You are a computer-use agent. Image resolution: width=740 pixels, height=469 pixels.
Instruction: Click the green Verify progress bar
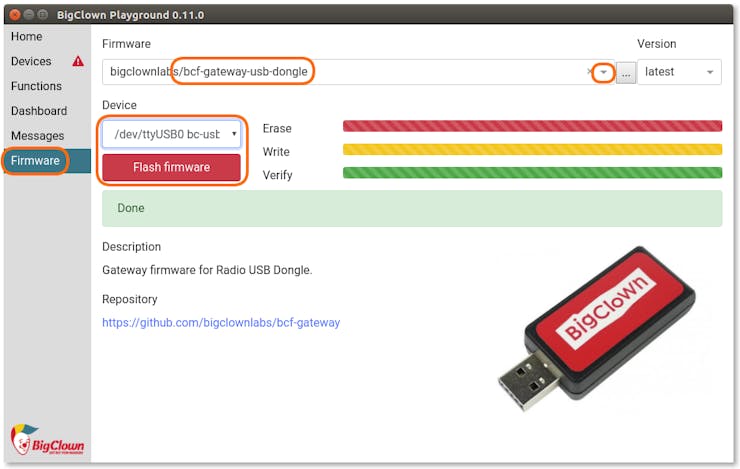tap(532, 173)
